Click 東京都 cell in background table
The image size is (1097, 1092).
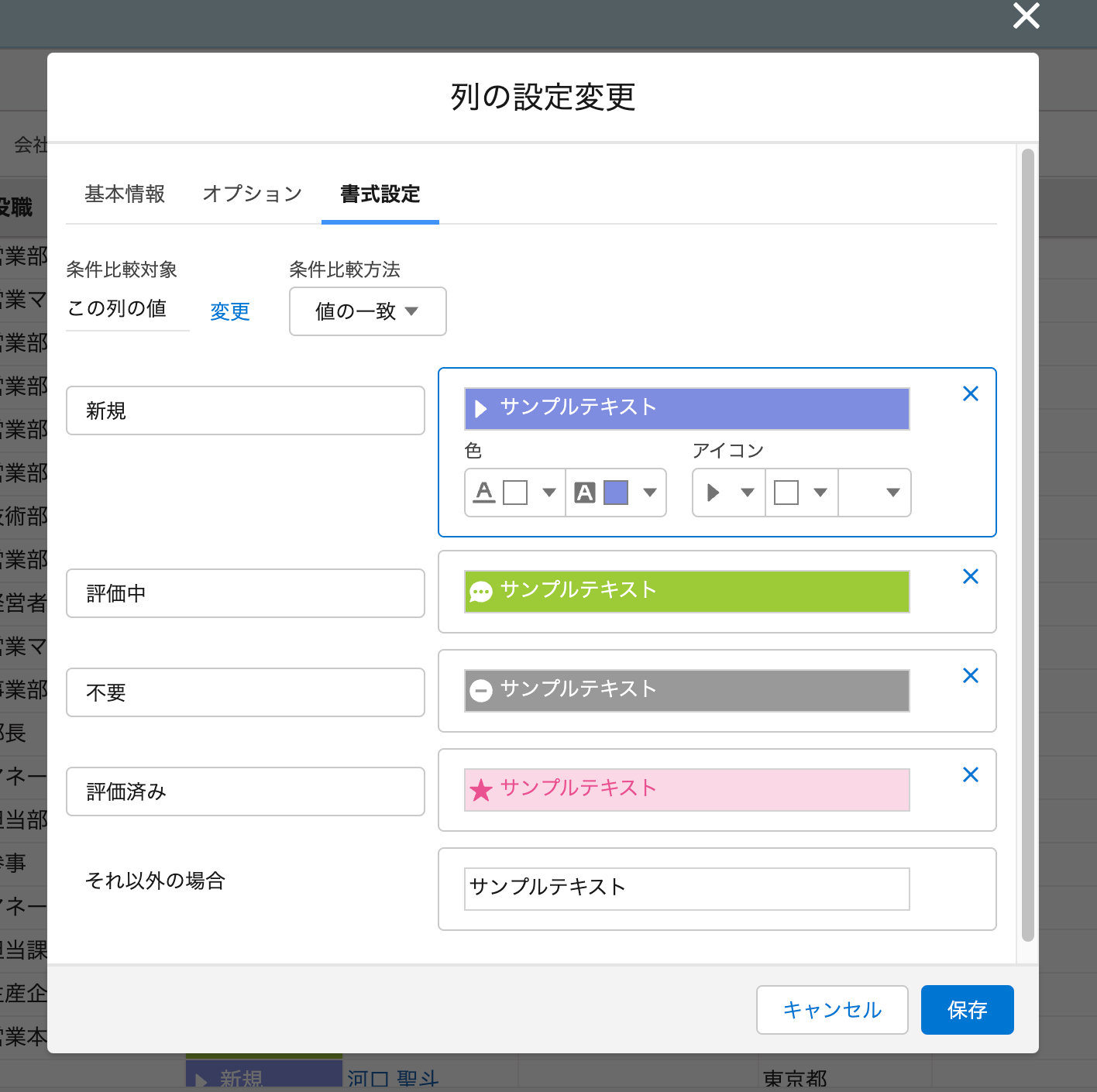point(795,1079)
